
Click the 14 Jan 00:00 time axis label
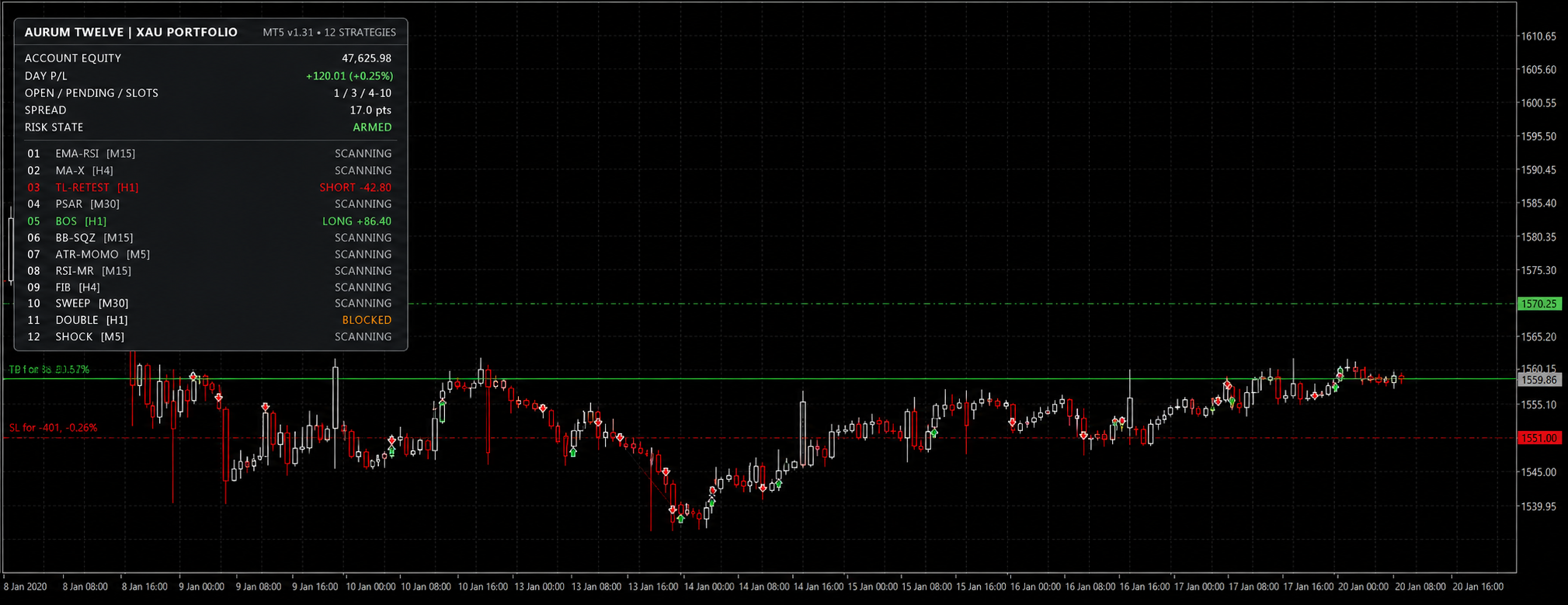pyautogui.click(x=708, y=587)
